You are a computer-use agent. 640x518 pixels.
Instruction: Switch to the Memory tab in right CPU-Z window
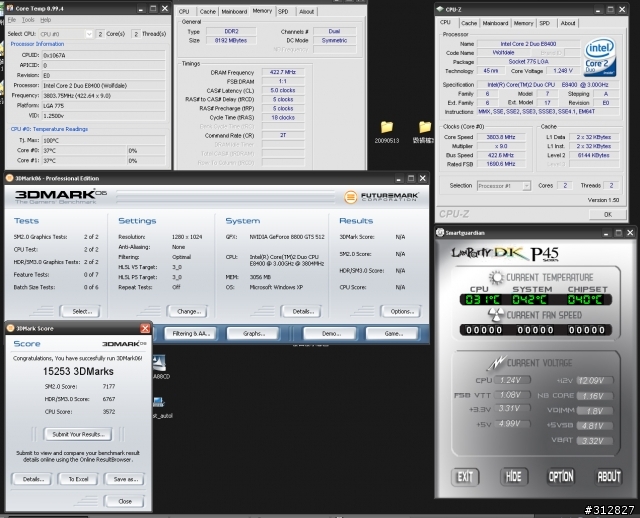click(x=523, y=23)
